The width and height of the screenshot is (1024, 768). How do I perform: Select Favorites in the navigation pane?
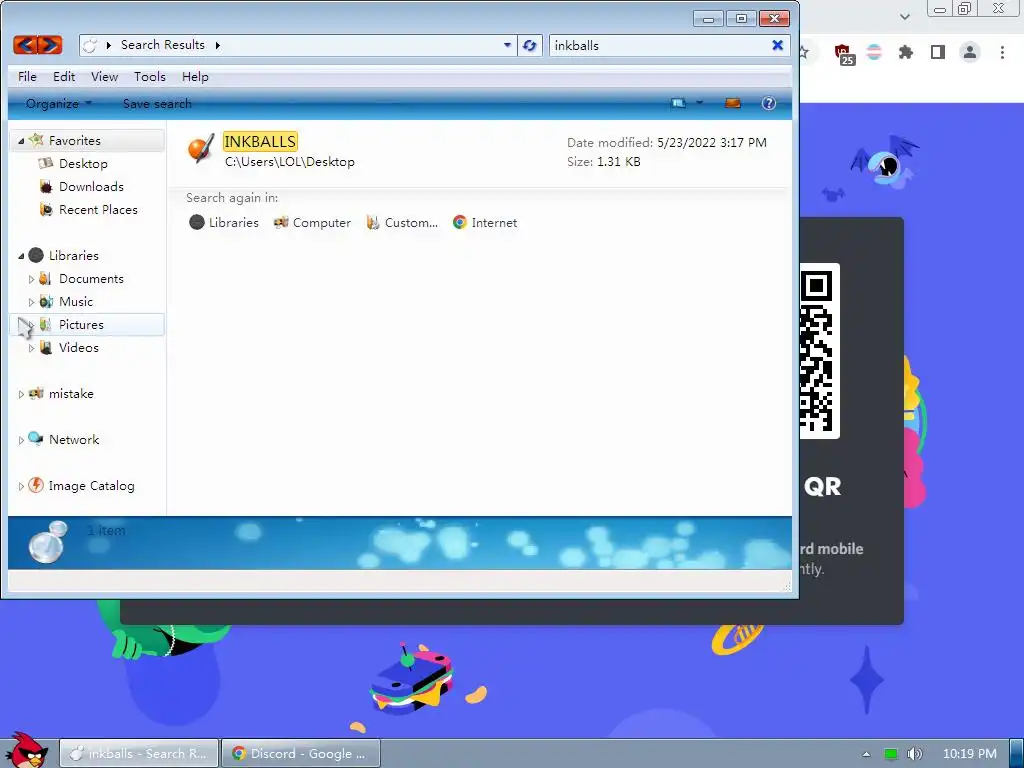pos(74,140)
